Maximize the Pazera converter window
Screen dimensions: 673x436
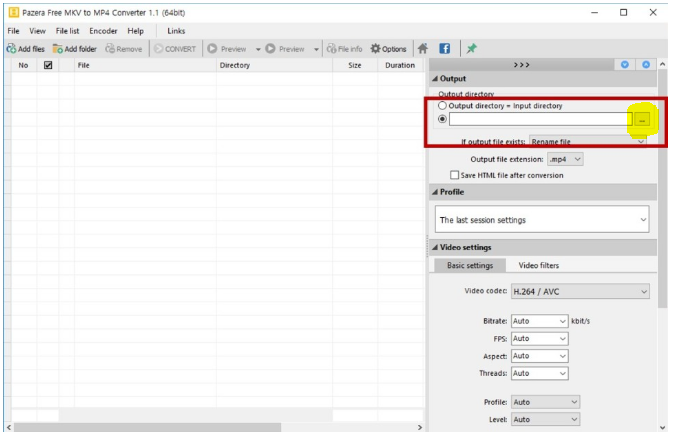point(624,12)
